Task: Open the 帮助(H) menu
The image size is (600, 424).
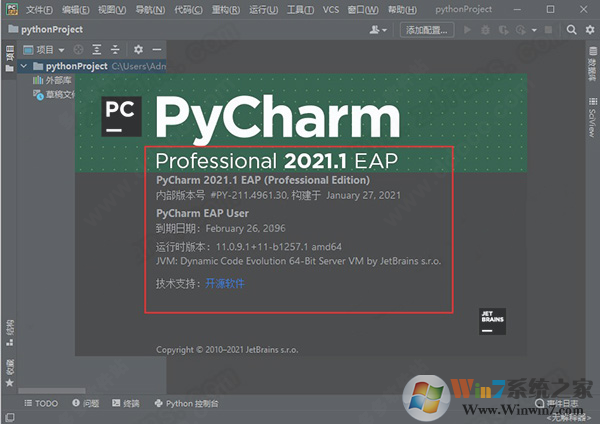Action: (x=402, y=10)
